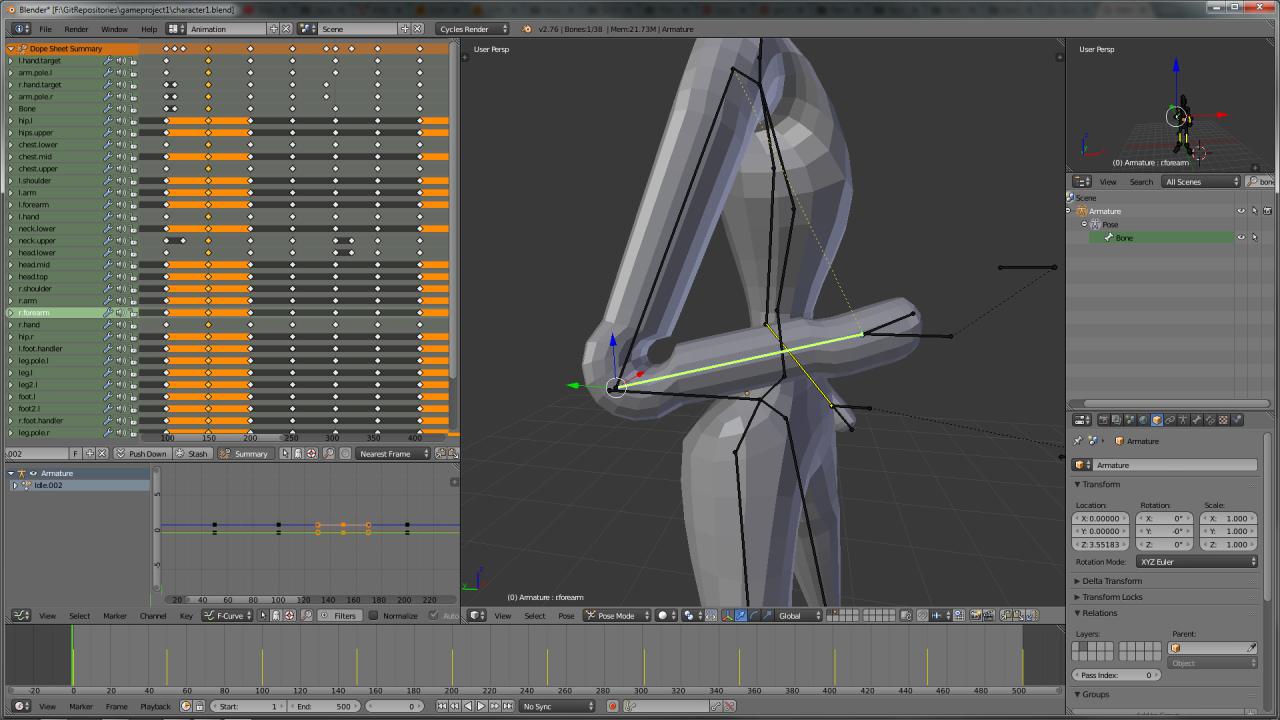This screenshot has width=1280, height=720.
Task: Open the Object properties tab with orange cube icon
Action: point(1157,420)
